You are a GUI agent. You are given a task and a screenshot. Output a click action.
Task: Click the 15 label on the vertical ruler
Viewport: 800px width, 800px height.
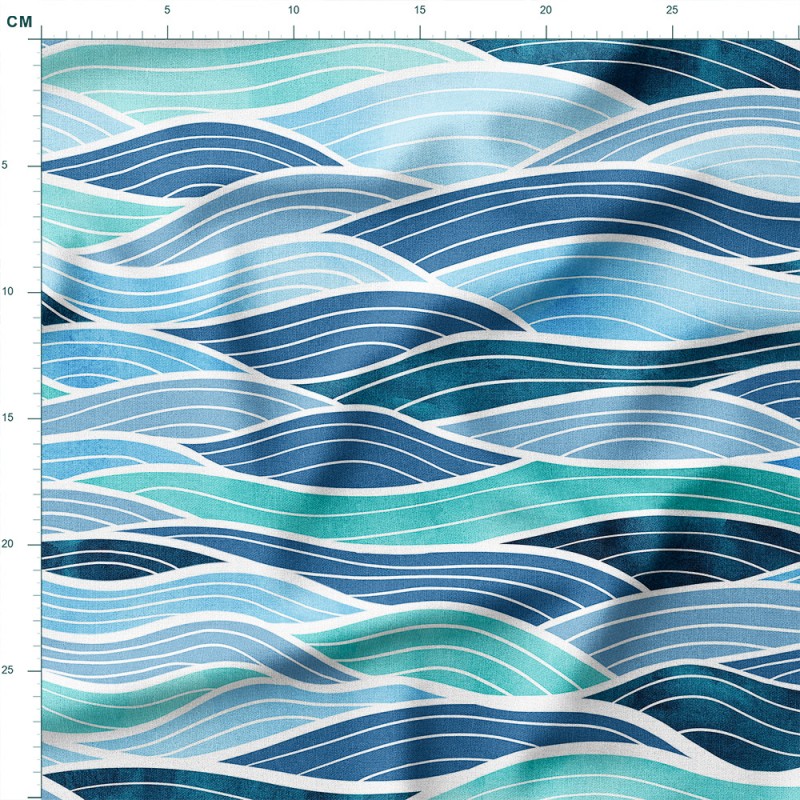7,418
